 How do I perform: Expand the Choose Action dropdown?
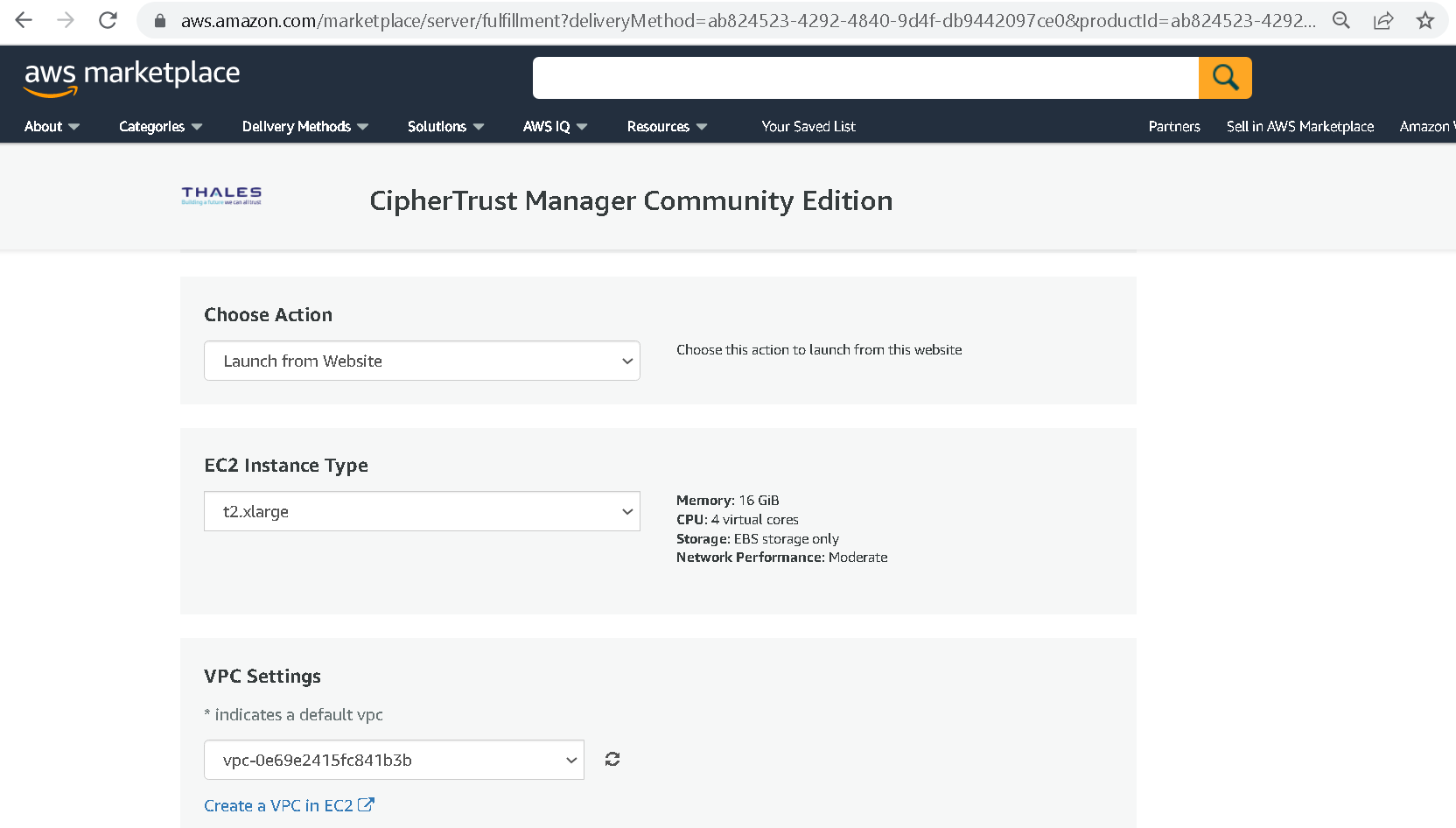(422, 361)
